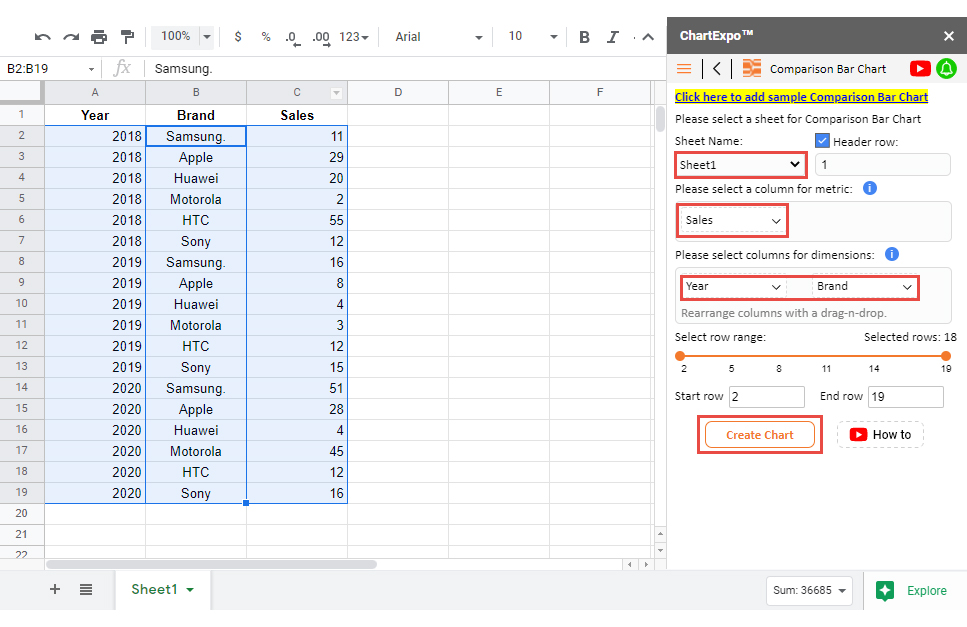Select the Paint format tool

tap(128, 37)
